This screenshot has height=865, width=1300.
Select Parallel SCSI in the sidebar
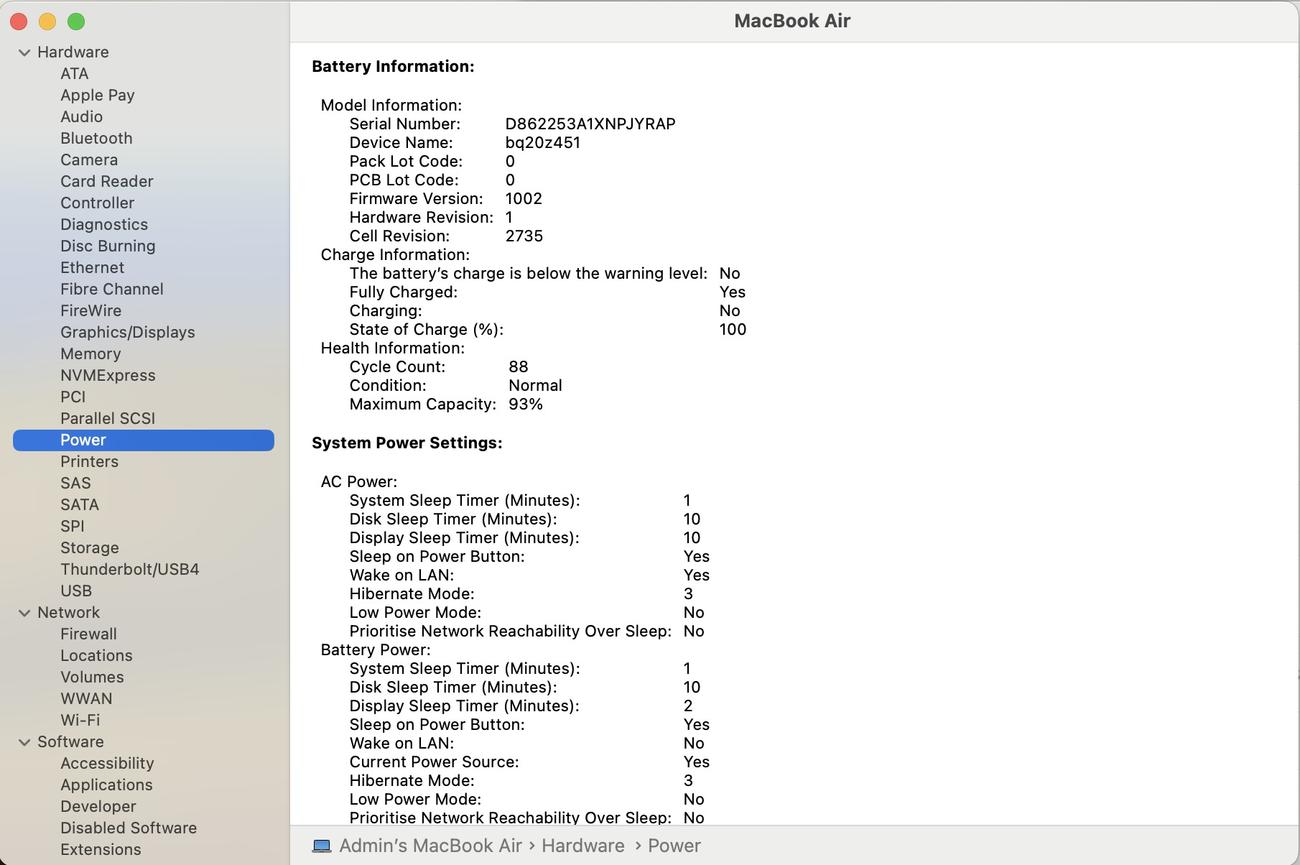pyautogui.click(x=107, y=418)
